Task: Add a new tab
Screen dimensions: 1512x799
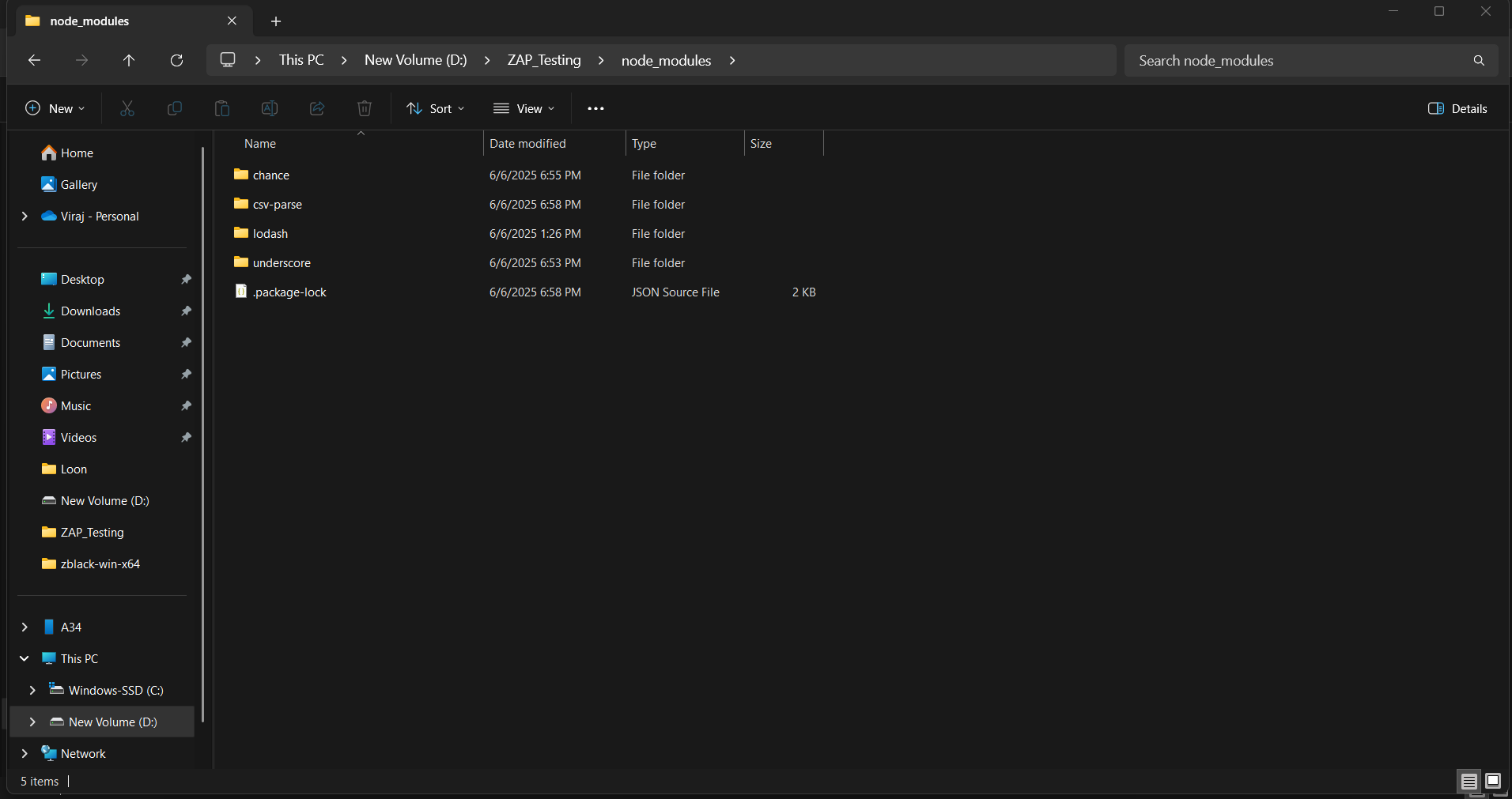Action: tap(276, 21)
